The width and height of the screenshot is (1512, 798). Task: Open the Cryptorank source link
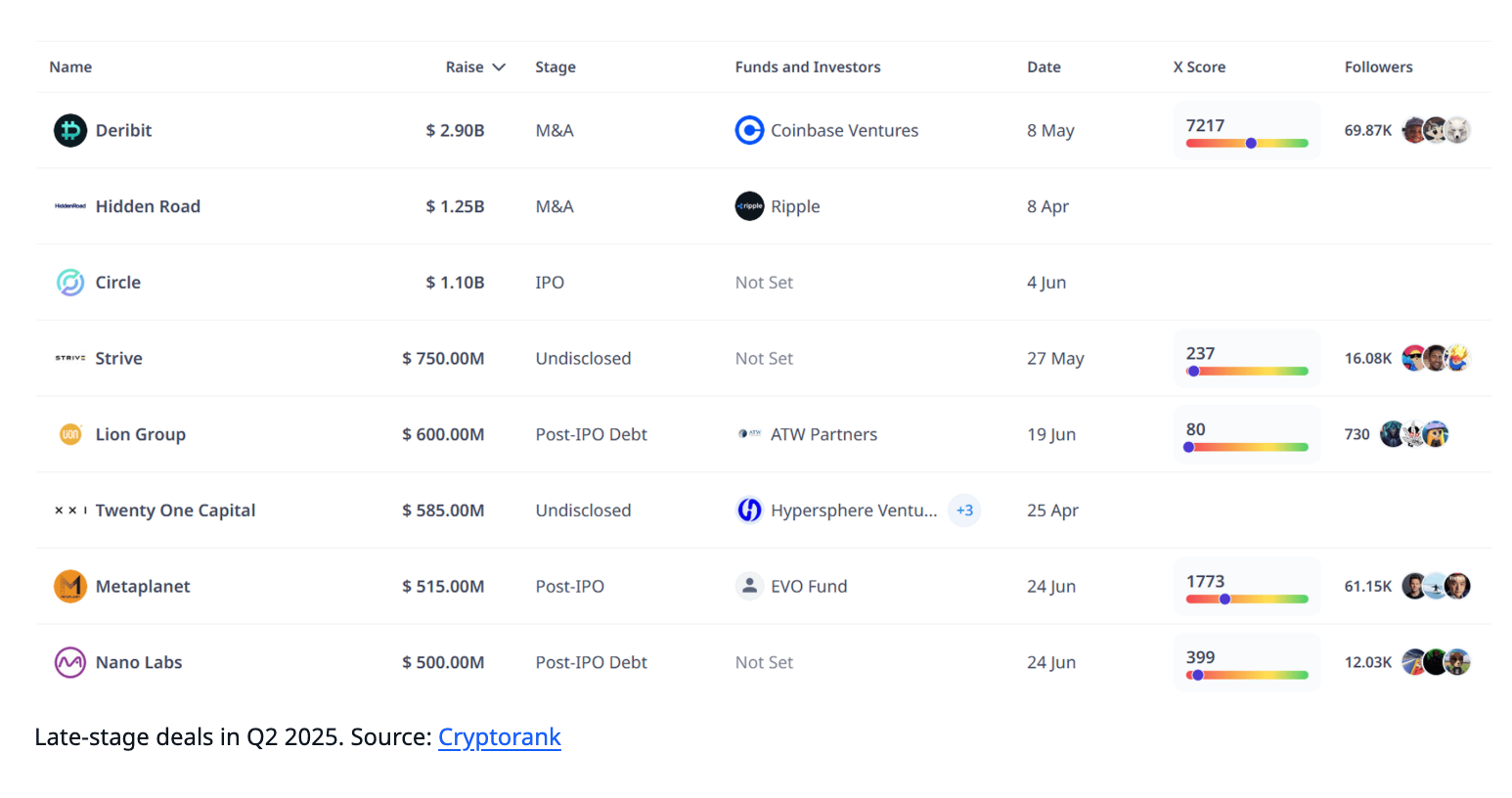tap(500, 737)
